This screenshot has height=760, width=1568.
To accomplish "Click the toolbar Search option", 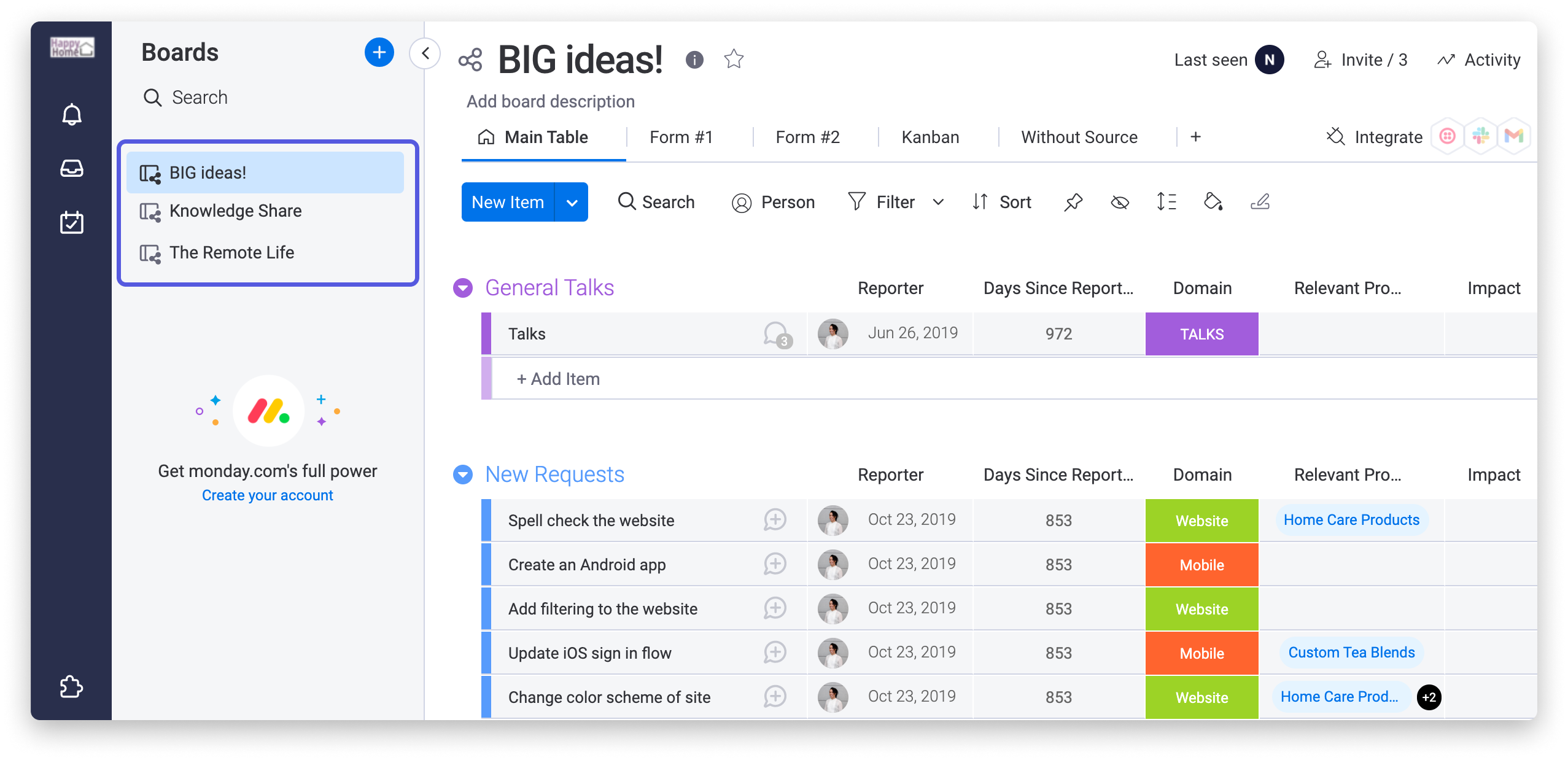I will (656, 202).
